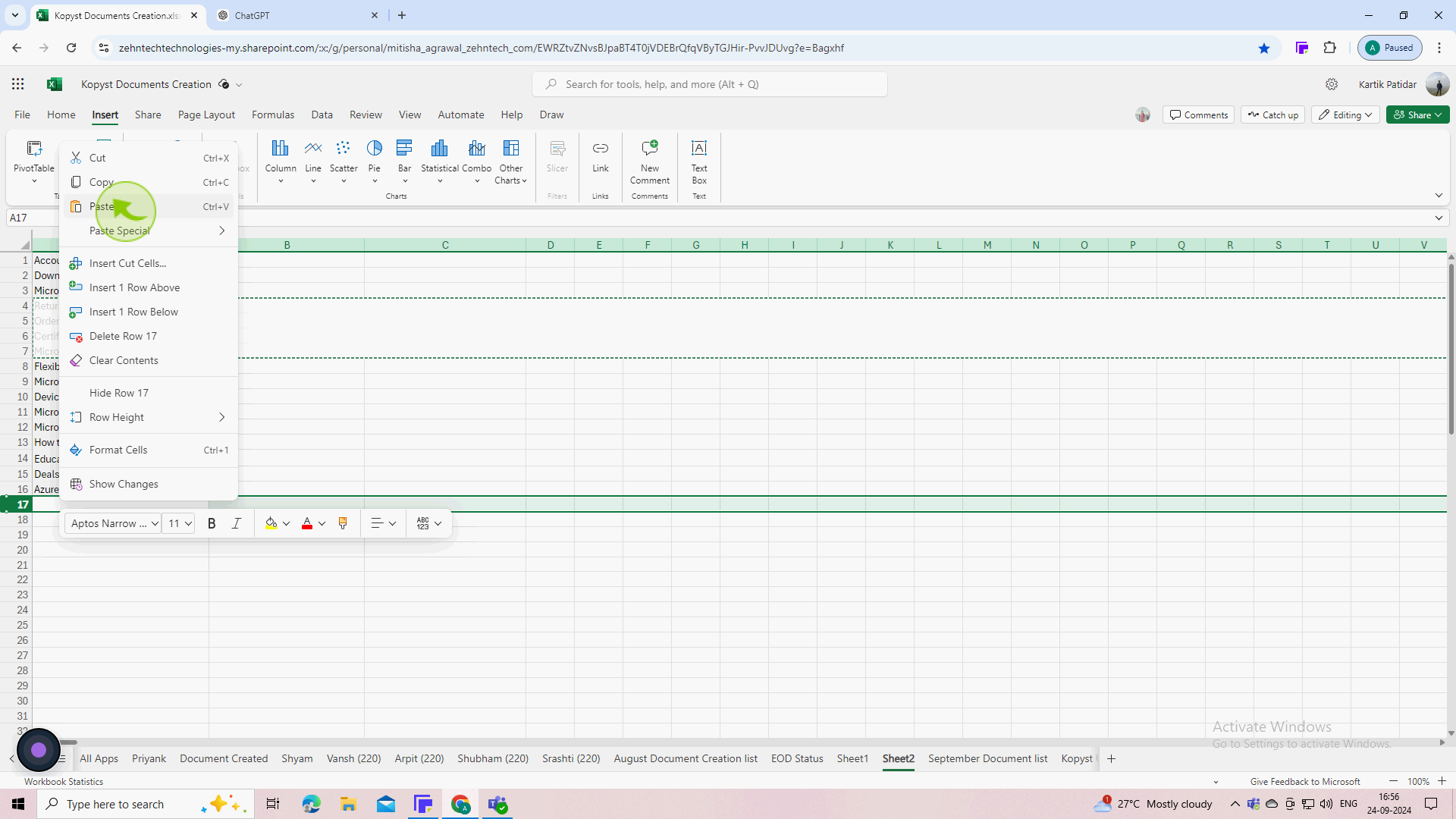Screen dimensions: 1456x819
Task: Expand the Row Height submenu
Action: [x=149, y=417]
